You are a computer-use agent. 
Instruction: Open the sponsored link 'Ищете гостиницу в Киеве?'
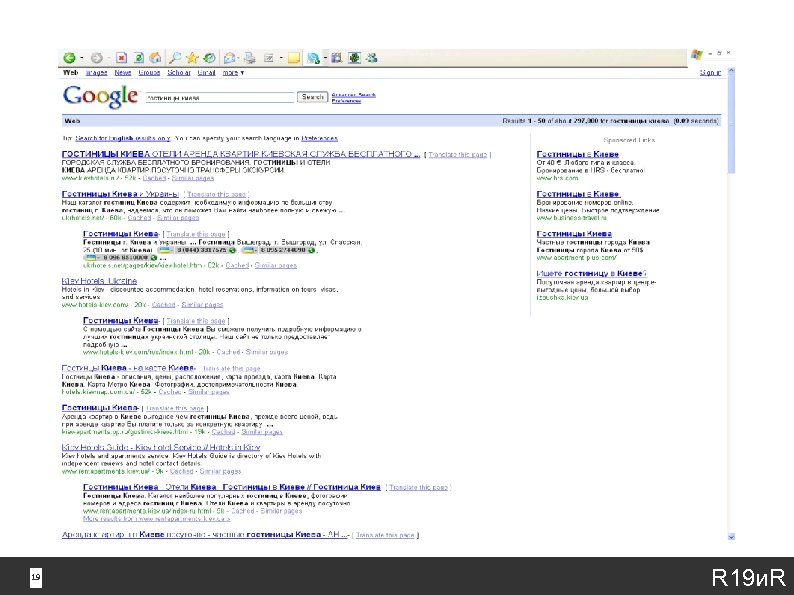click(591, 273)
